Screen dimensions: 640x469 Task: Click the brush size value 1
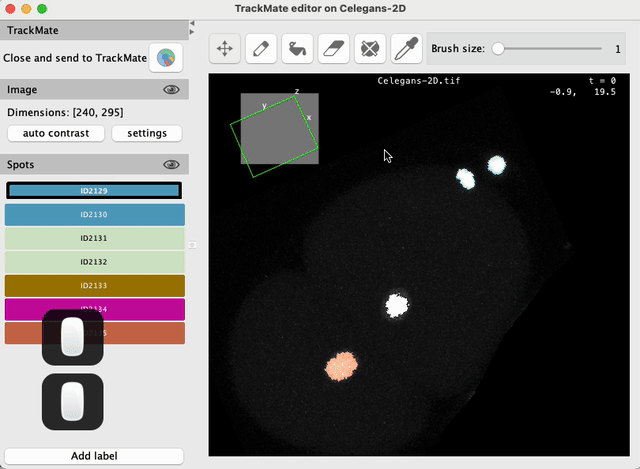tap(618, 49)
